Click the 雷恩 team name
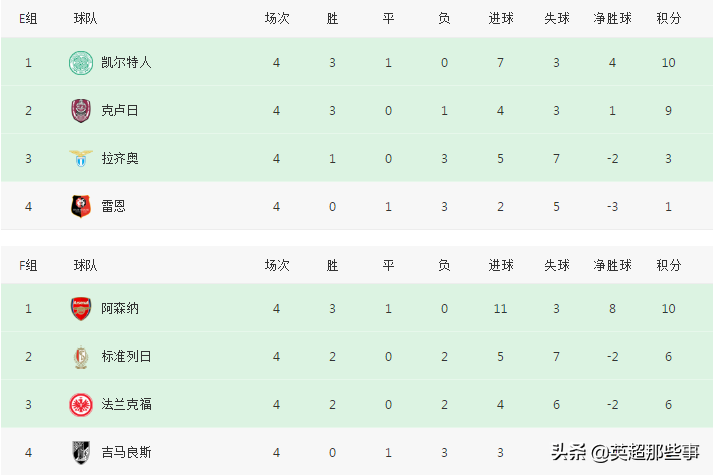Viewport: 713px width, 475px height. pyautogui.click(x=113, y=206)
